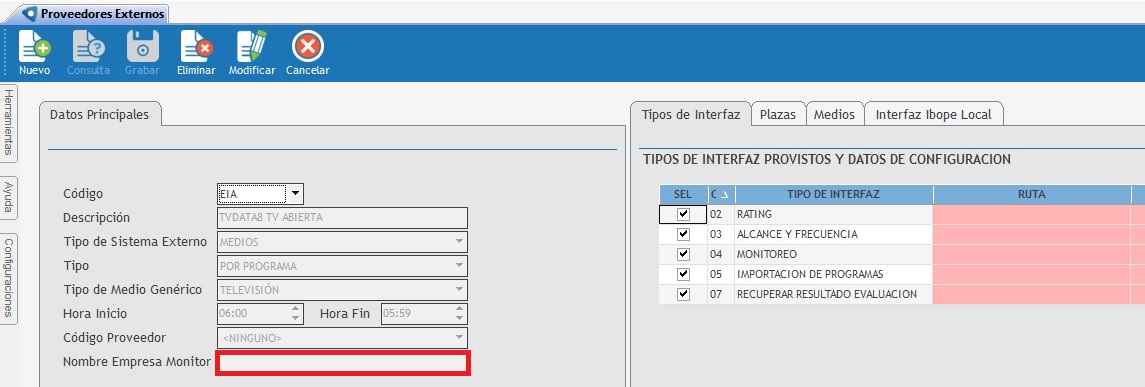Open the Código dropdown arrow
Viewport: 1145px width, 387px height.
pos(295,194)
